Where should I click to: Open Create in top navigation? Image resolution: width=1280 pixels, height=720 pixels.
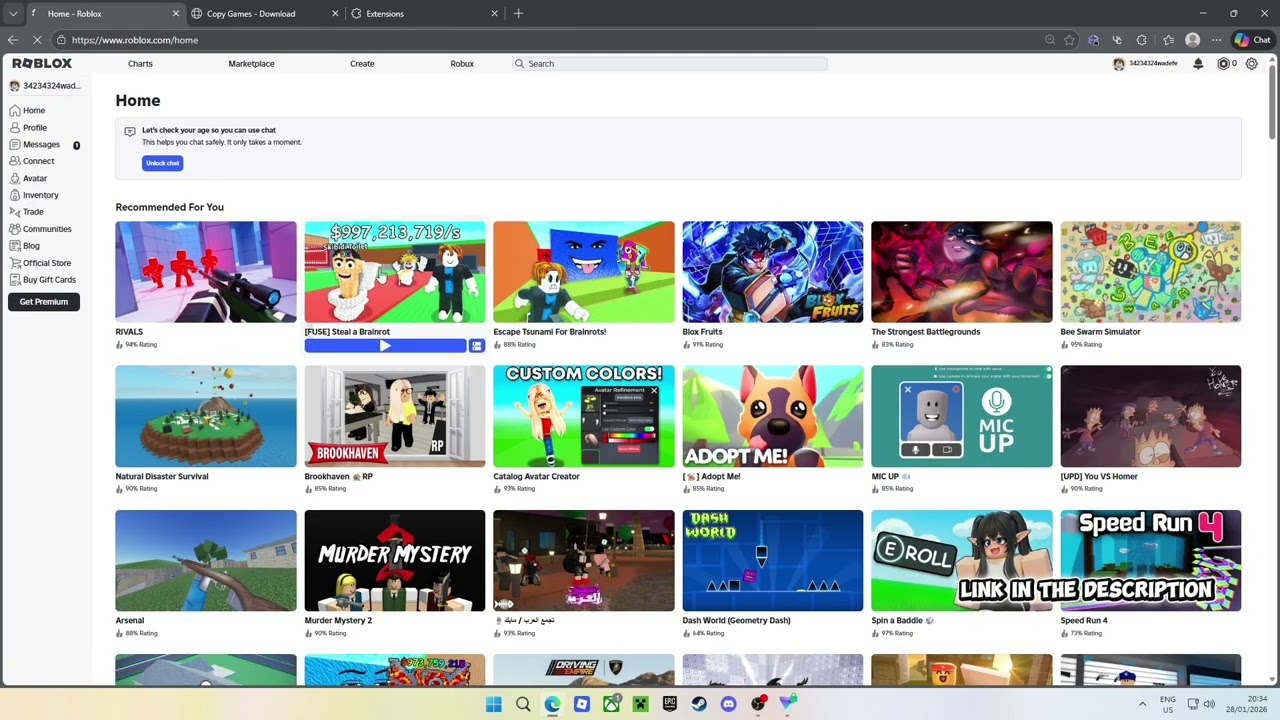tap(362, 64)
